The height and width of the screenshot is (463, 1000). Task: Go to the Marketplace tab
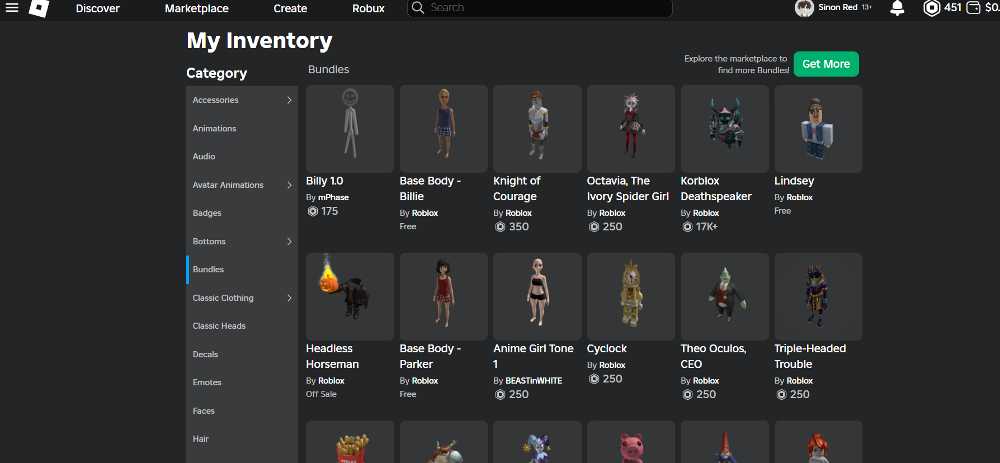(x=196, y=8)
